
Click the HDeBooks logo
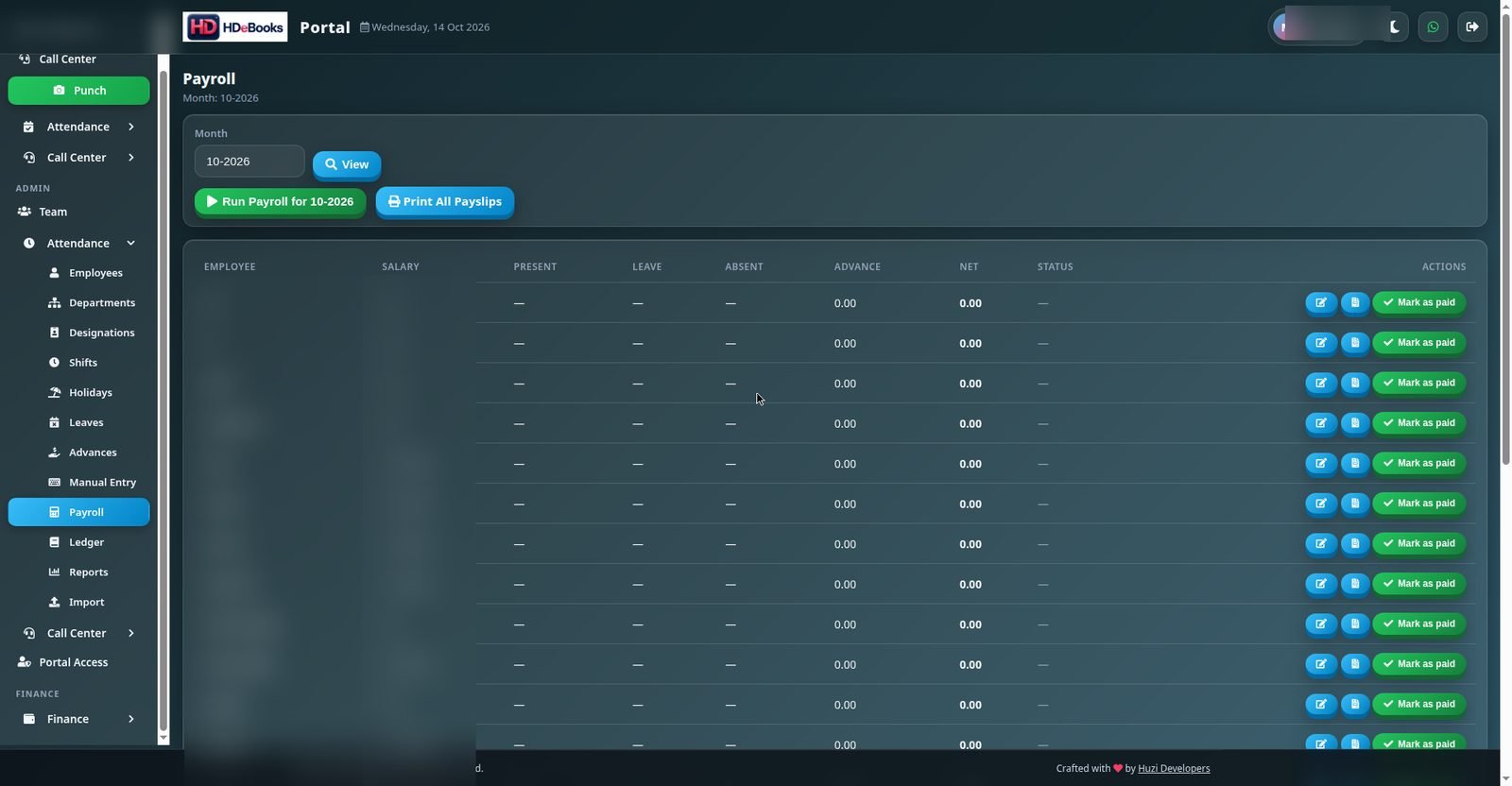click(x=235, y=27)
